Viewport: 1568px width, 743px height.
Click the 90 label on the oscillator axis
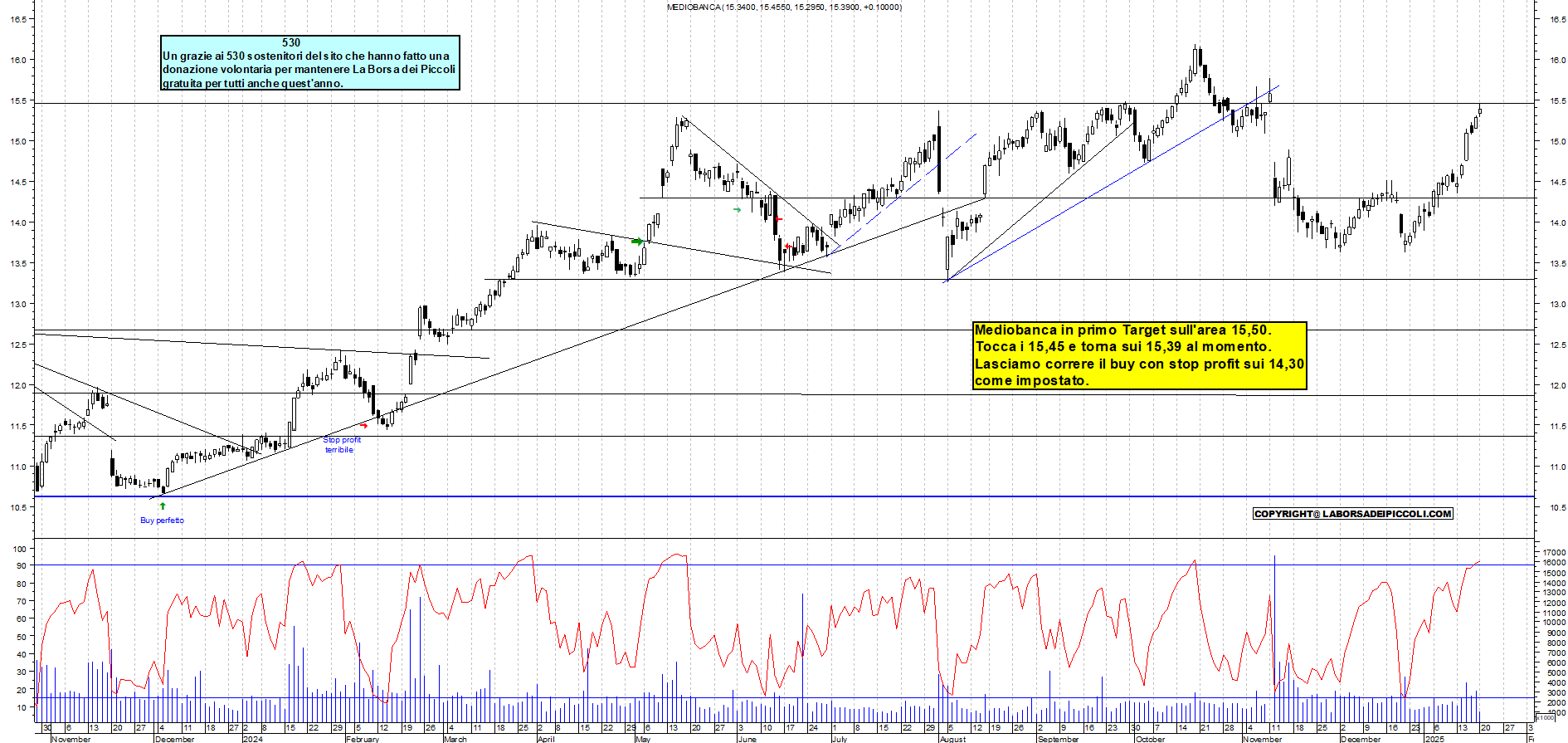tap(22, 566)
